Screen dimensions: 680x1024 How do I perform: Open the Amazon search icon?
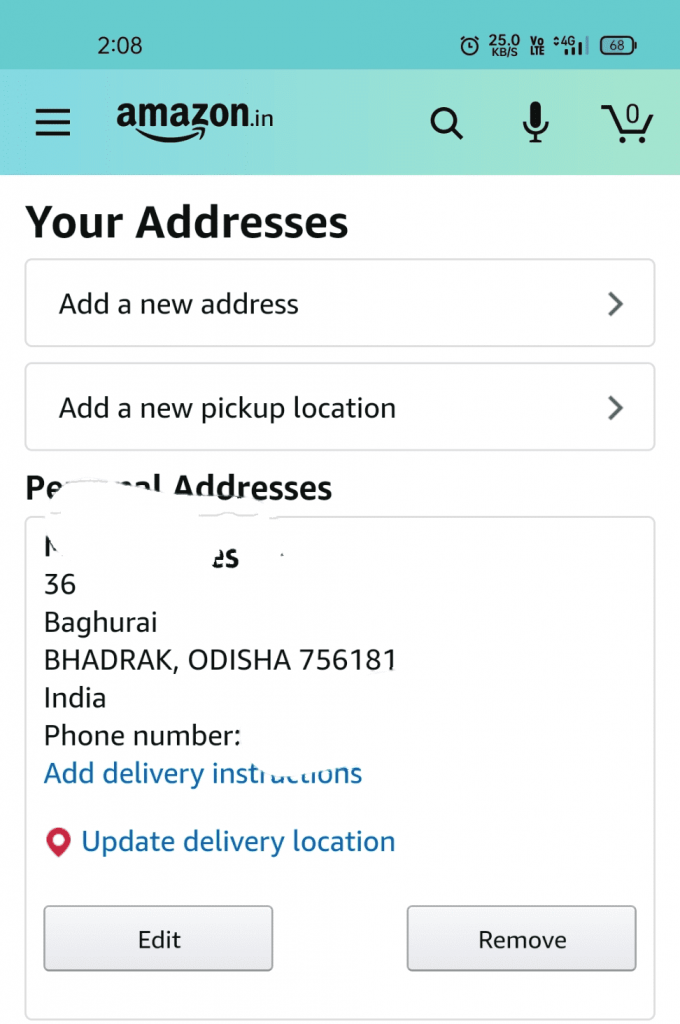(x=446, y=122)
